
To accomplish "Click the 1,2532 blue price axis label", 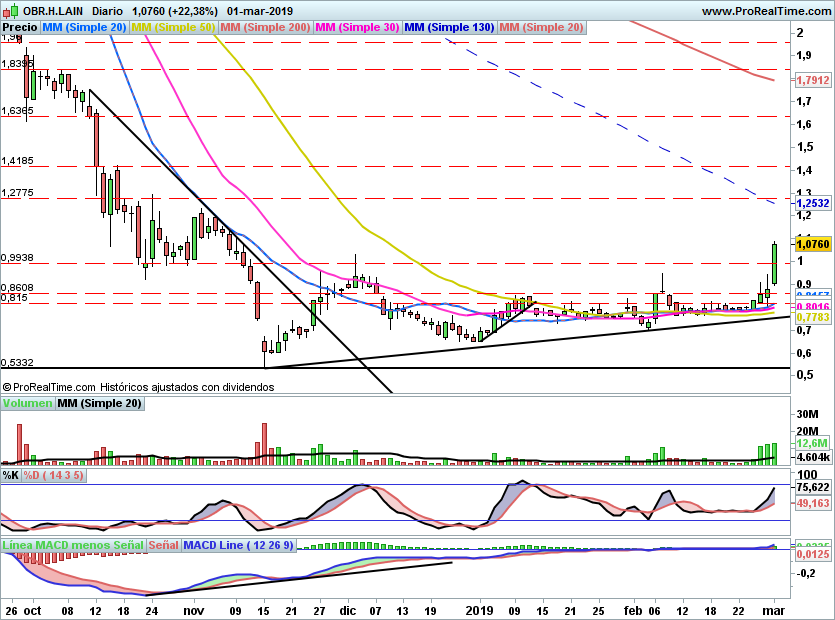I will point(811,203).
